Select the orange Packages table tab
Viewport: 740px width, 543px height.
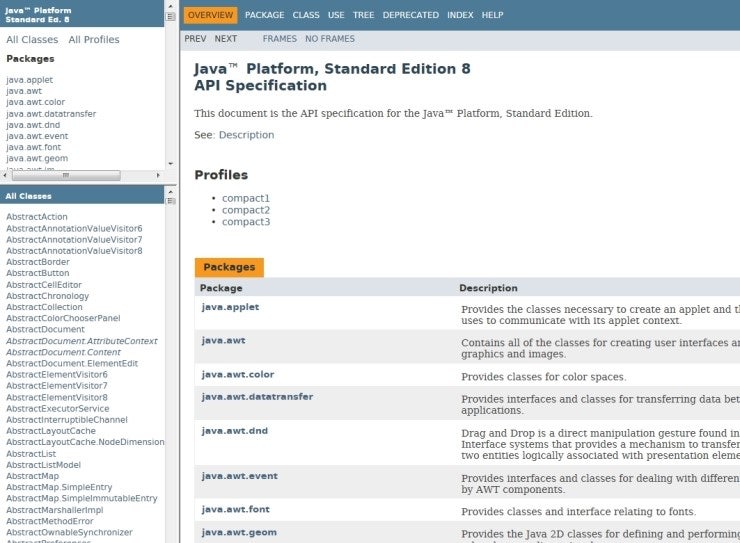[x=229, y=267]
